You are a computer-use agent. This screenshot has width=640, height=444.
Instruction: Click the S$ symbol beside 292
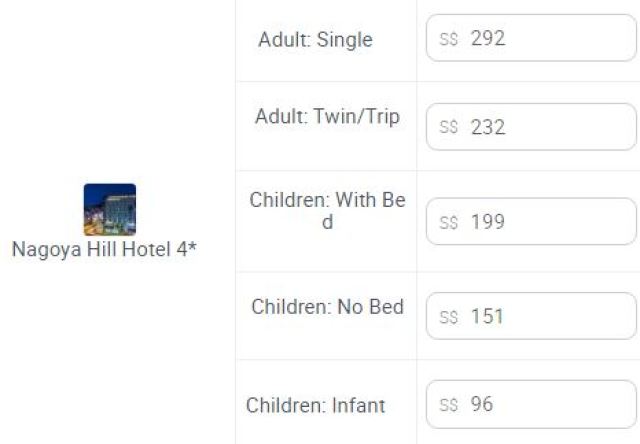[x=449, y=39]
